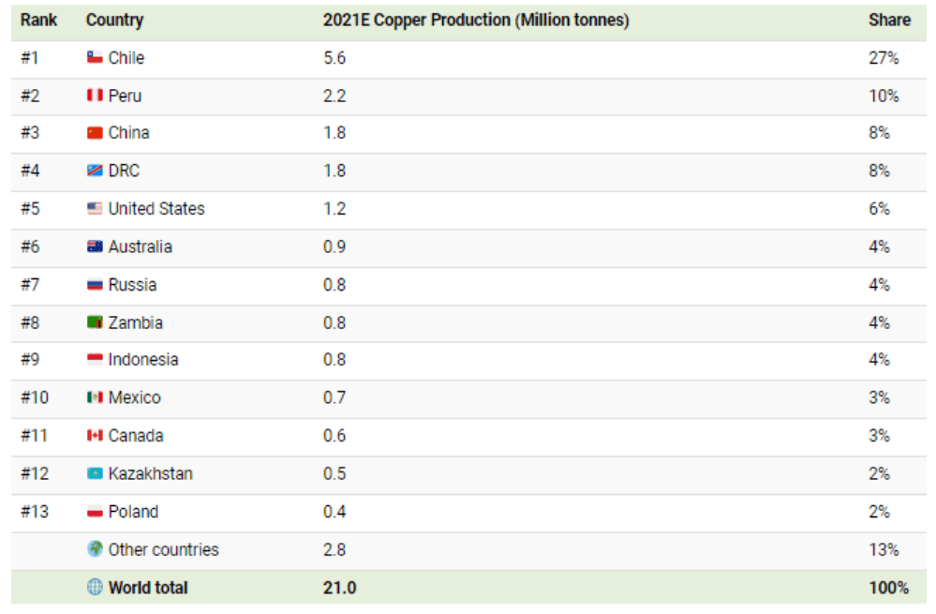Click the World total globe icon
Screen dimensions: 936x614
(x=95, y=587)
